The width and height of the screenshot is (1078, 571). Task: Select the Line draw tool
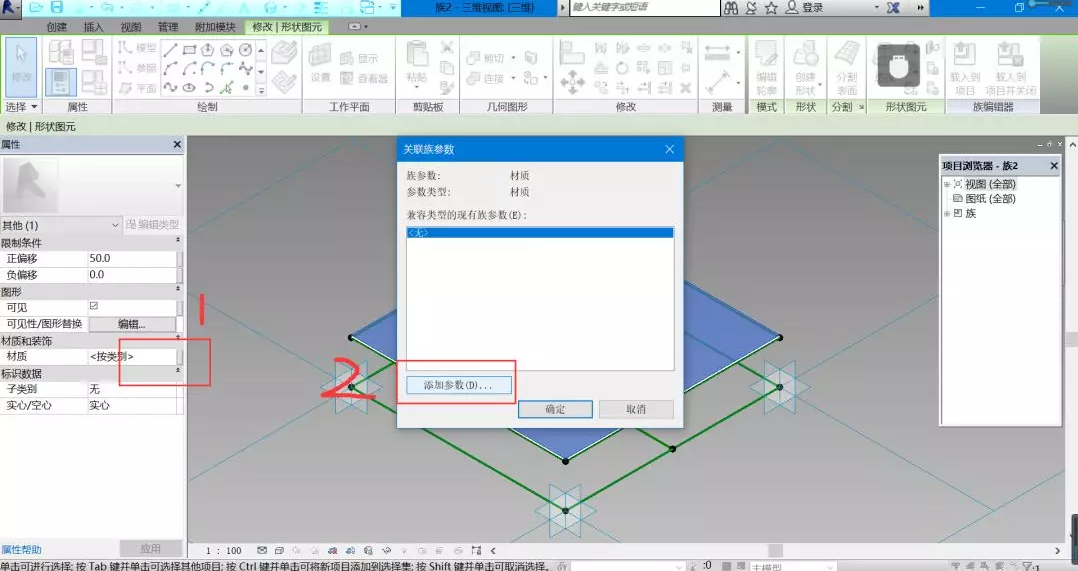(x=171, y=49)
